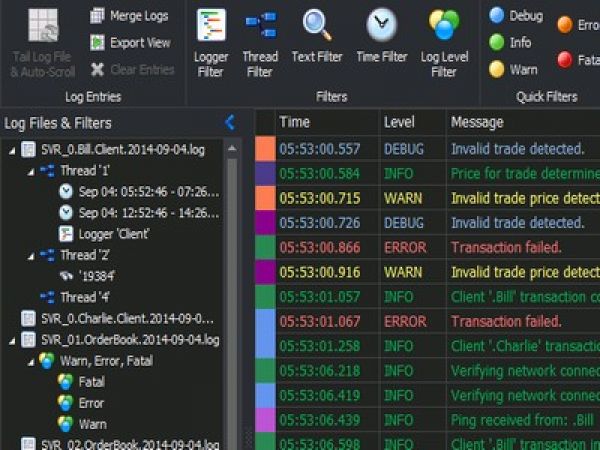Click the indigo swatch of row 05:53:00.584
Viewport: 600px width, 450px height.
pos(265,173)
